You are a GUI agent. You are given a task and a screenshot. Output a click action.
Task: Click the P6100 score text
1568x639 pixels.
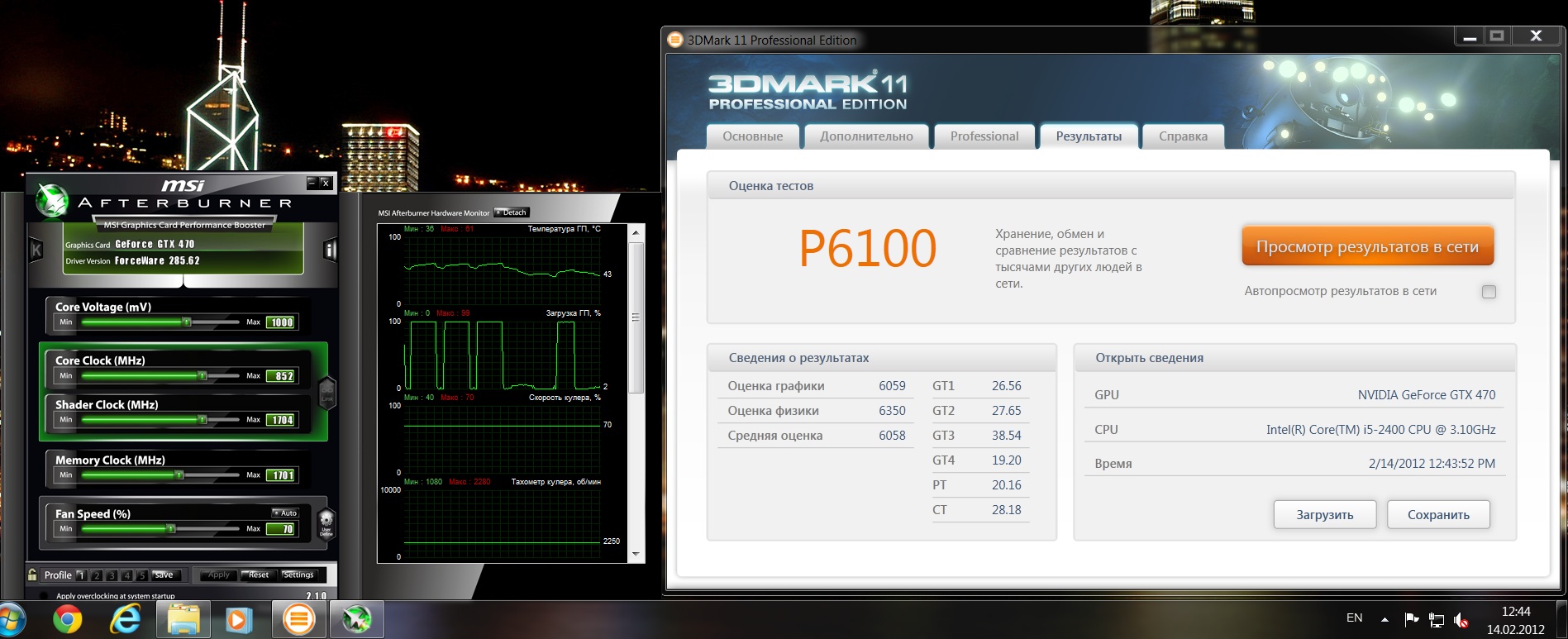[x=868, y=248]
